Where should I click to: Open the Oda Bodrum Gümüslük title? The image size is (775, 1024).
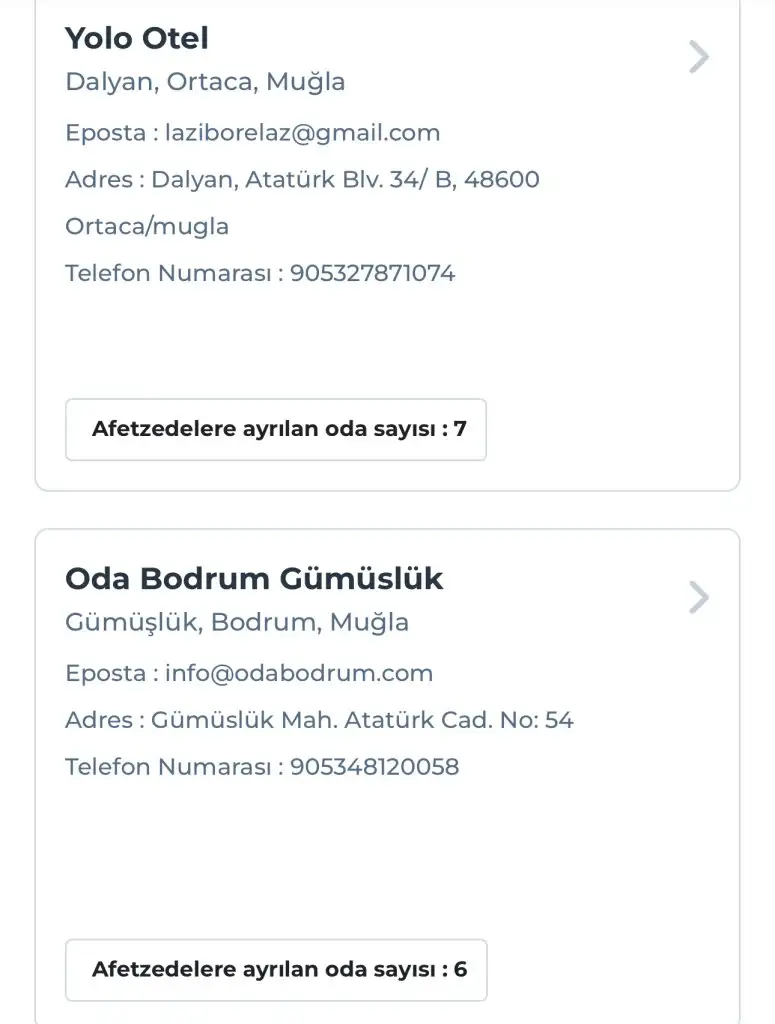[x=254, y=579]
